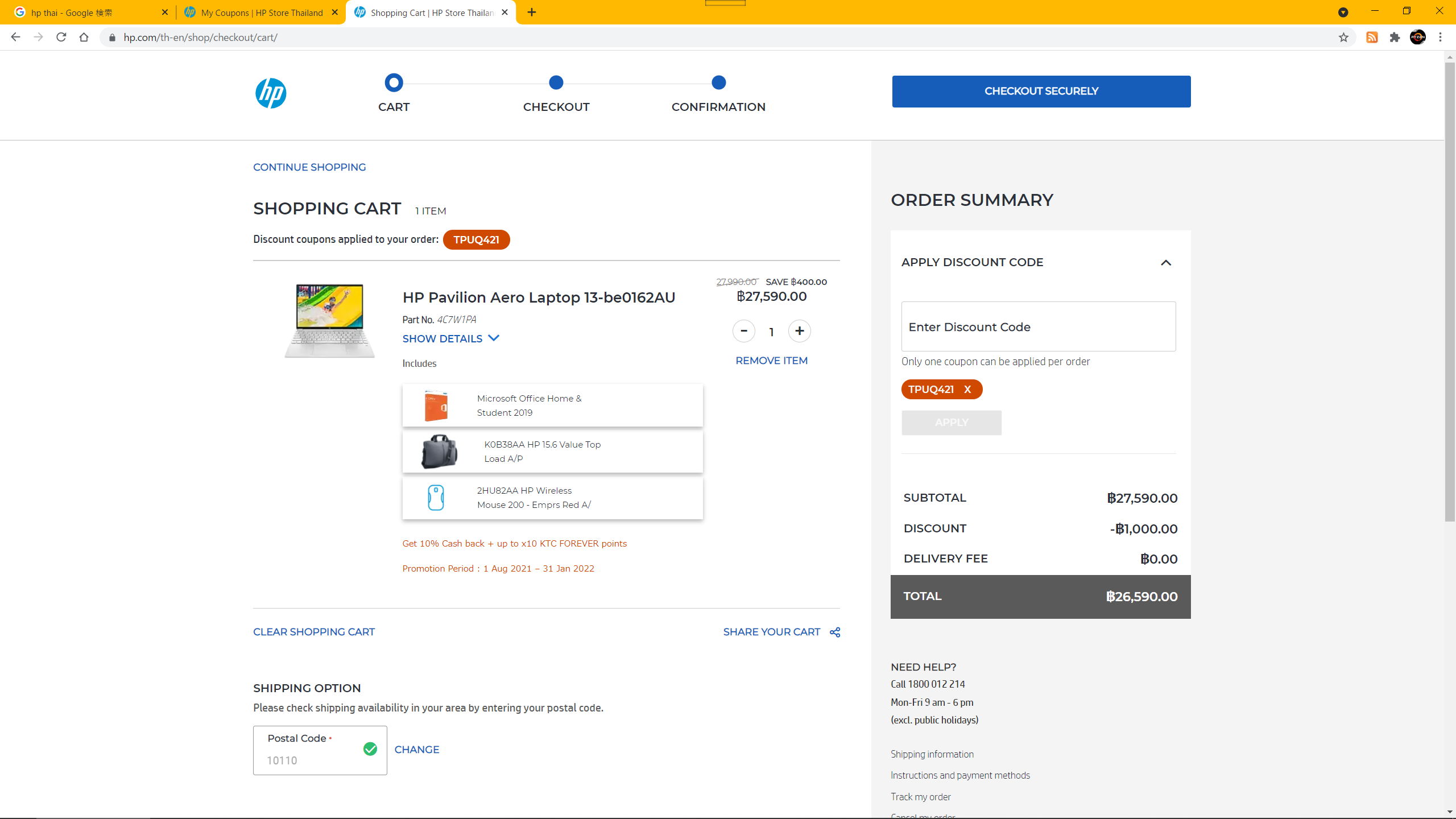Click the HP logo in the header
The image size is (1456, 819).
tap(271, 93)
